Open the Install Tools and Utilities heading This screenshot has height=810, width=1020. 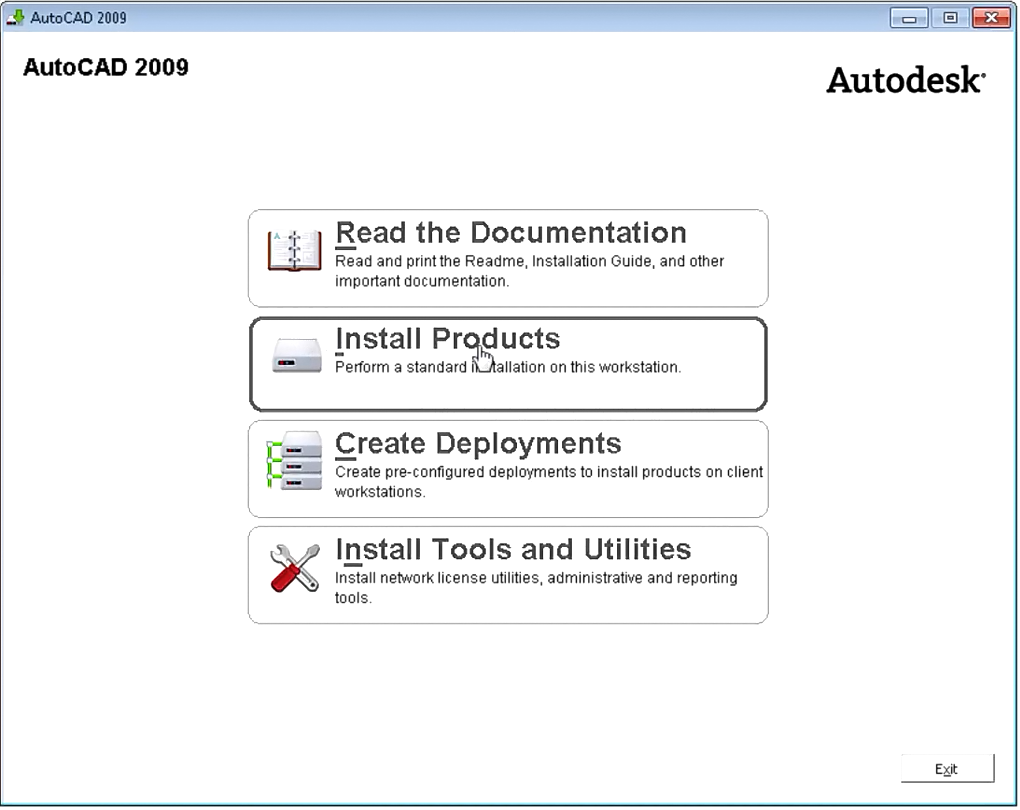coord(513,550)
